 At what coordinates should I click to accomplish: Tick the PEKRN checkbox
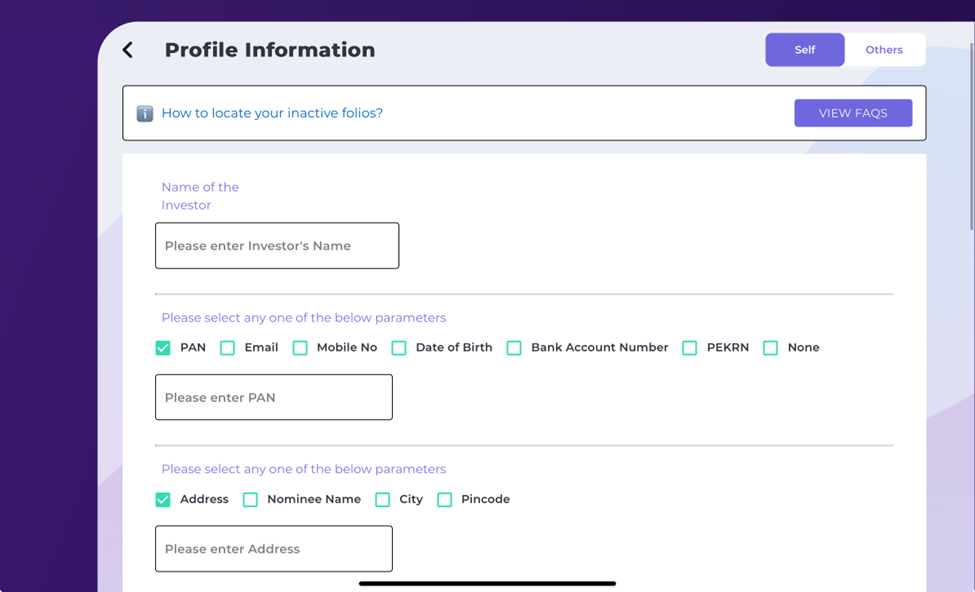(x=690, y=348)
